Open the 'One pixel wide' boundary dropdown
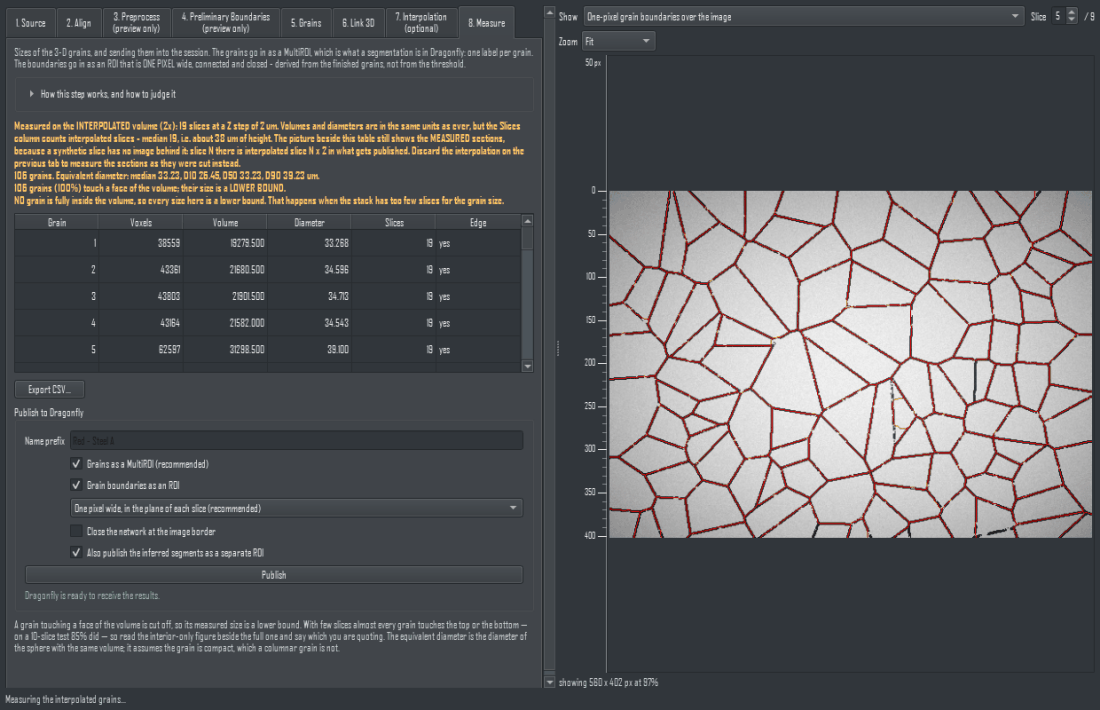 click(x=297, y=508)
